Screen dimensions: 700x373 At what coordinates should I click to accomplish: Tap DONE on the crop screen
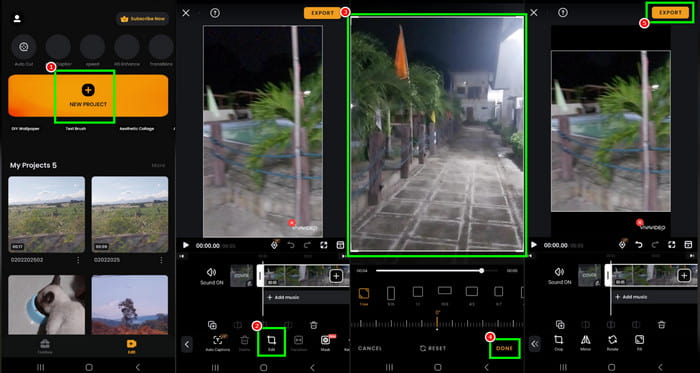coord(504,348)
